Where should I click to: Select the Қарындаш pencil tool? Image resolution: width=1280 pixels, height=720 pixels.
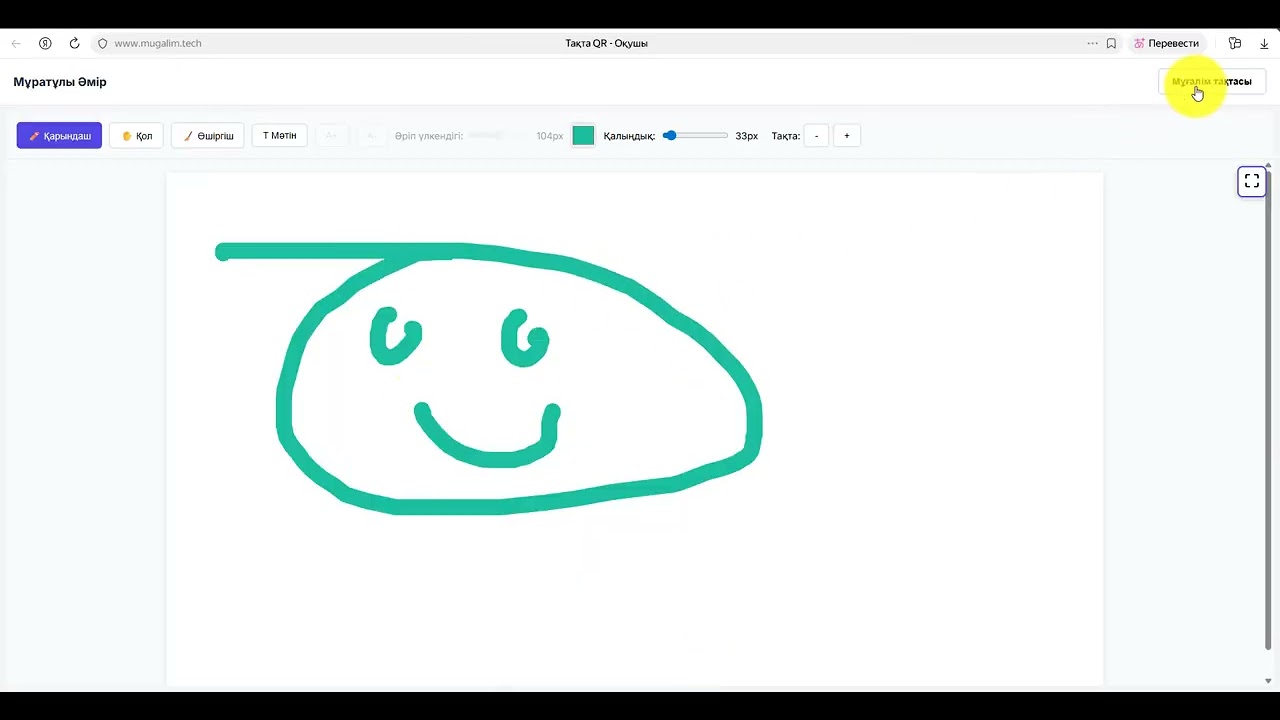[59, 136]
